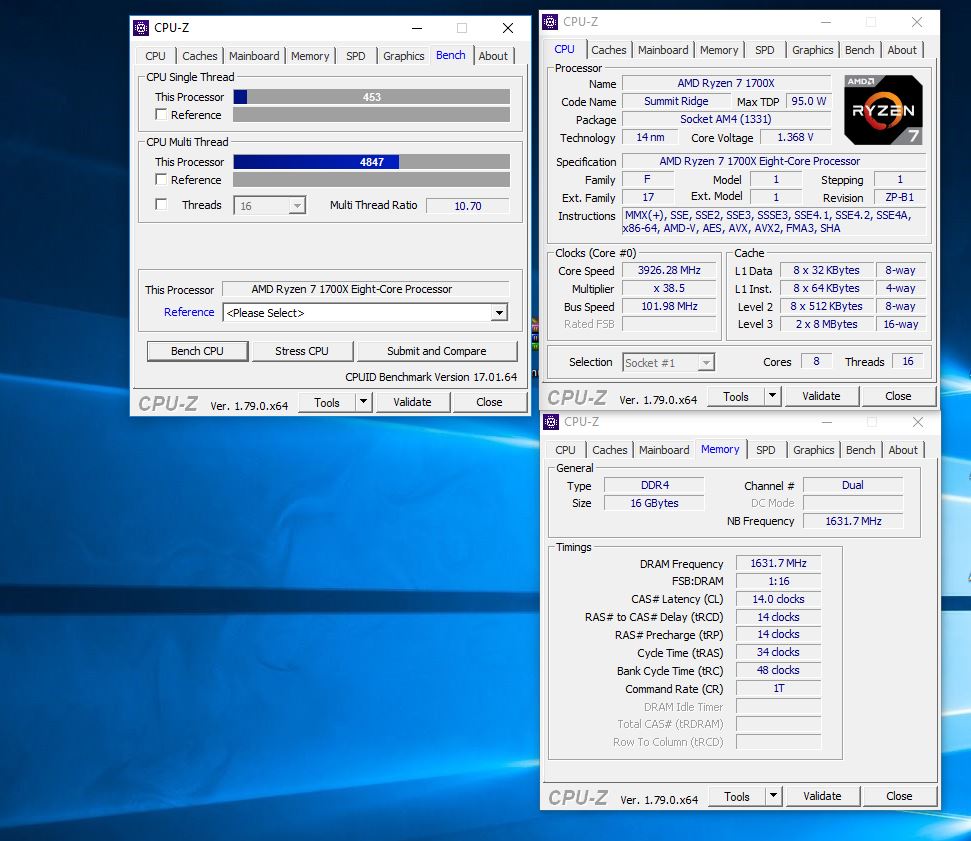Click the Multiplier value x 38.5
This screenshot has width=971, height=841.
pyautogui.click(x=669, y=288)
